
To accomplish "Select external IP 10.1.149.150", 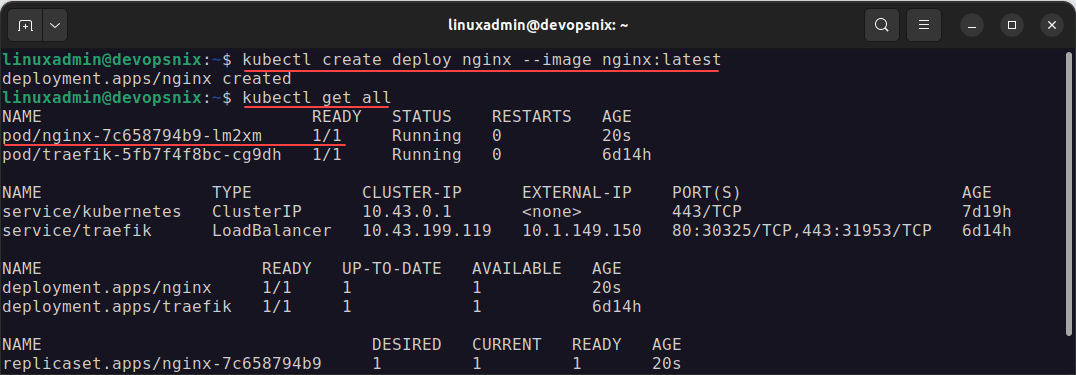I will click(x=582, y=230).
